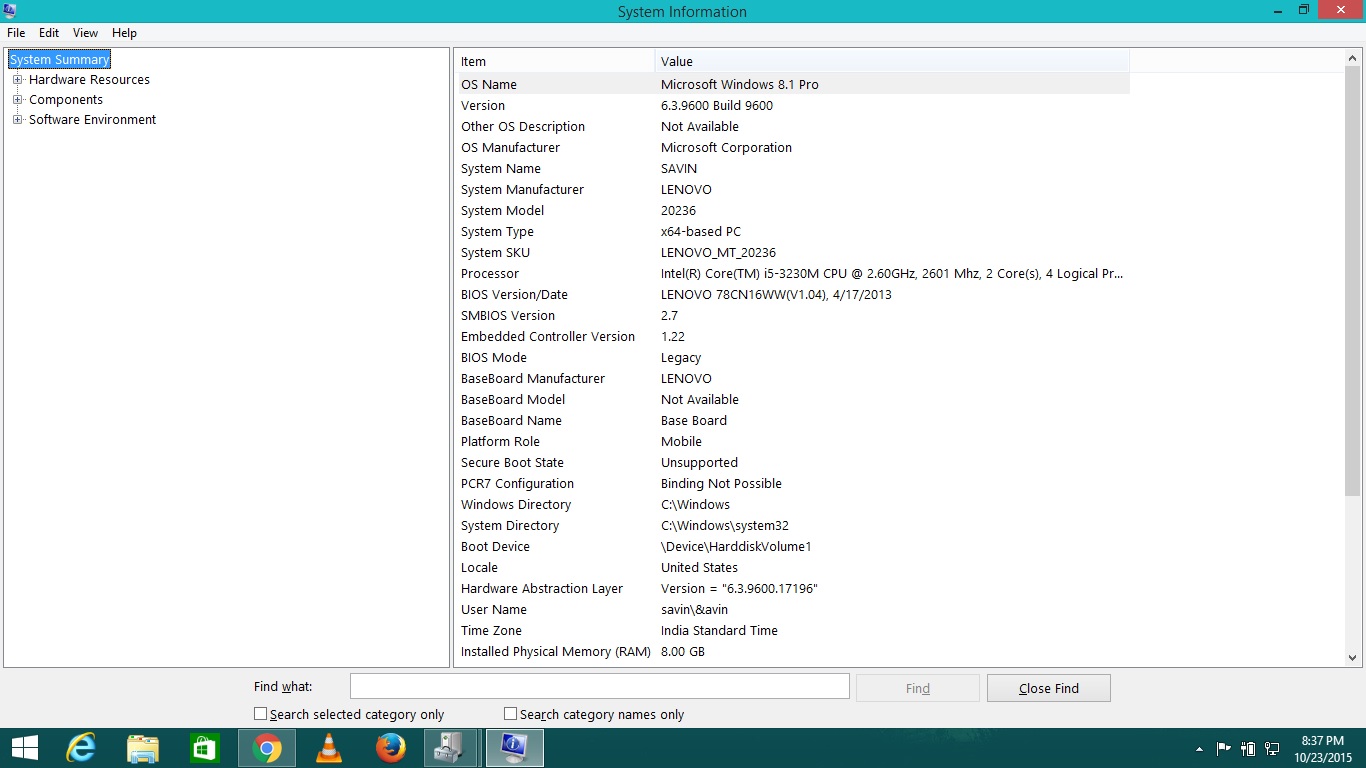The width and height of the screenshot is (1366, 768).
Task: Click the value Microsoft Windows 8.1 Pro
Action: coord(740,84)
